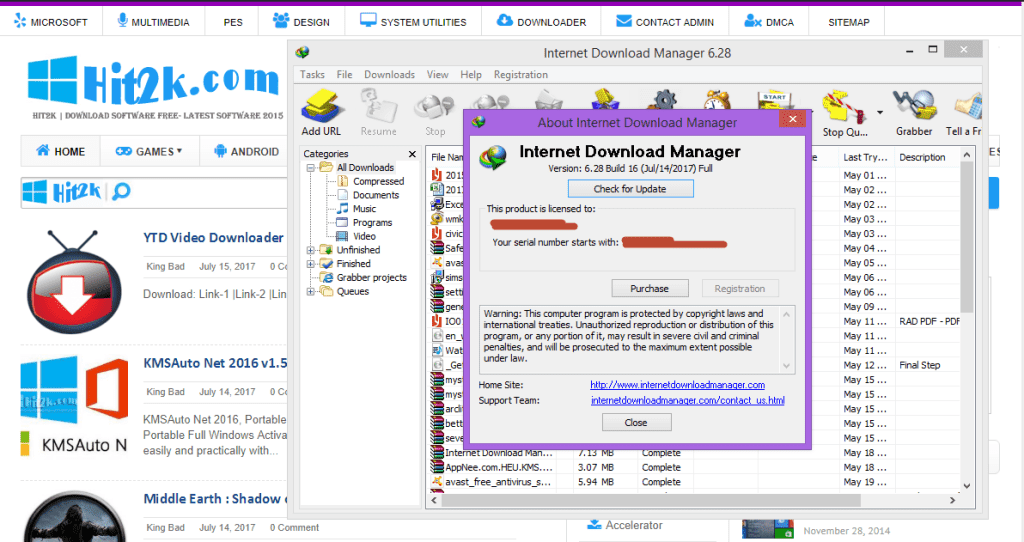
Task: Open the Support Team contact link
Action: [x=688, y=400]
